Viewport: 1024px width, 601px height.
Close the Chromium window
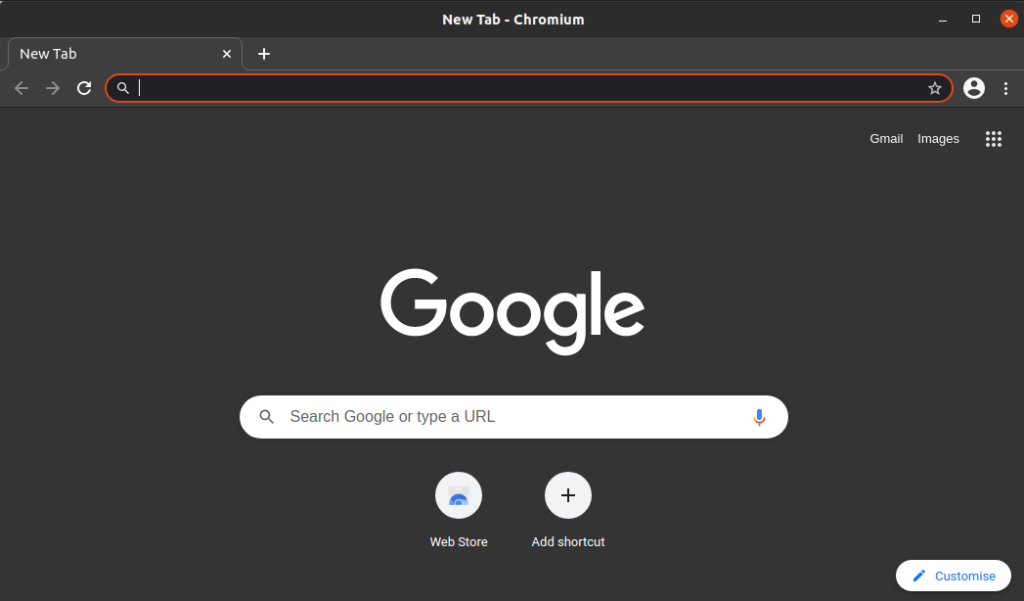coord(1008,19)
